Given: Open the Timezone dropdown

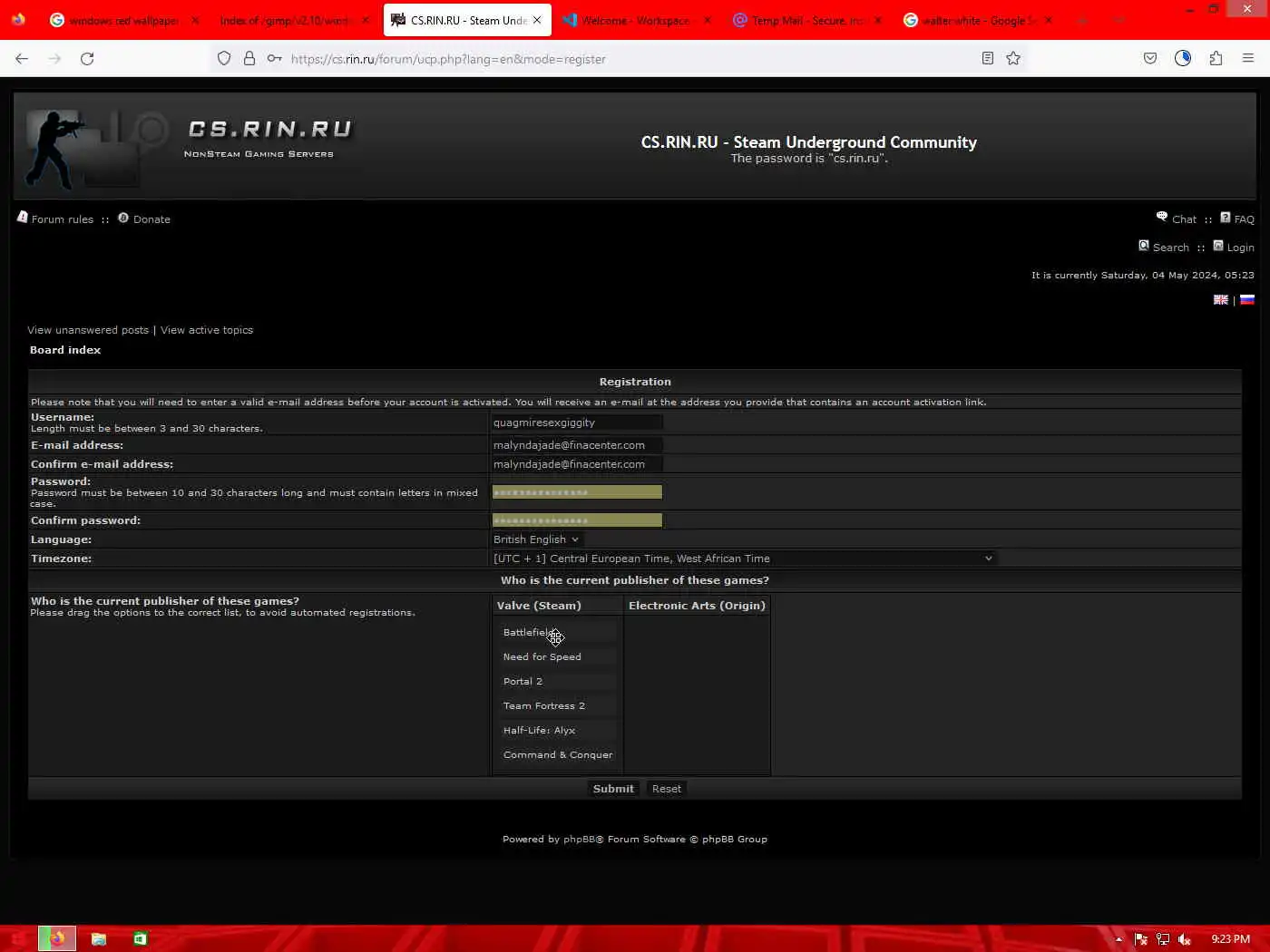Looking at the screenshot, I should tap(744, 559).
